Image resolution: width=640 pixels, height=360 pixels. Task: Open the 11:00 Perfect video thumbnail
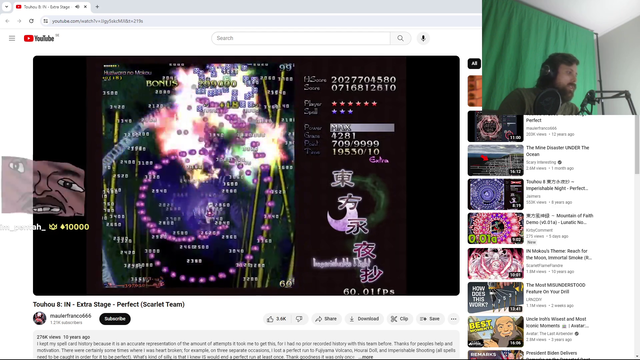[x=496, y=127]
